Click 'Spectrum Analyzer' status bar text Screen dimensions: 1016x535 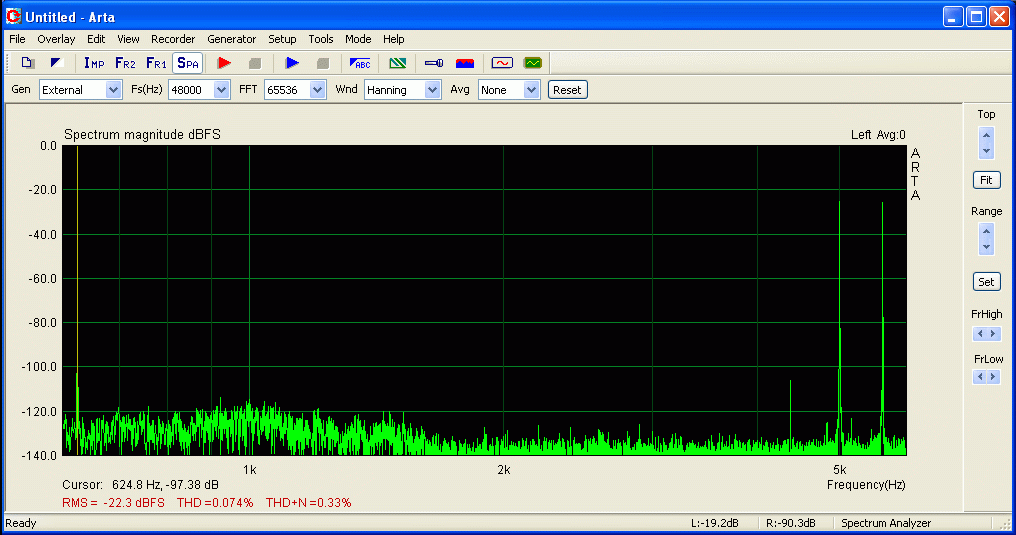[886, 523]
